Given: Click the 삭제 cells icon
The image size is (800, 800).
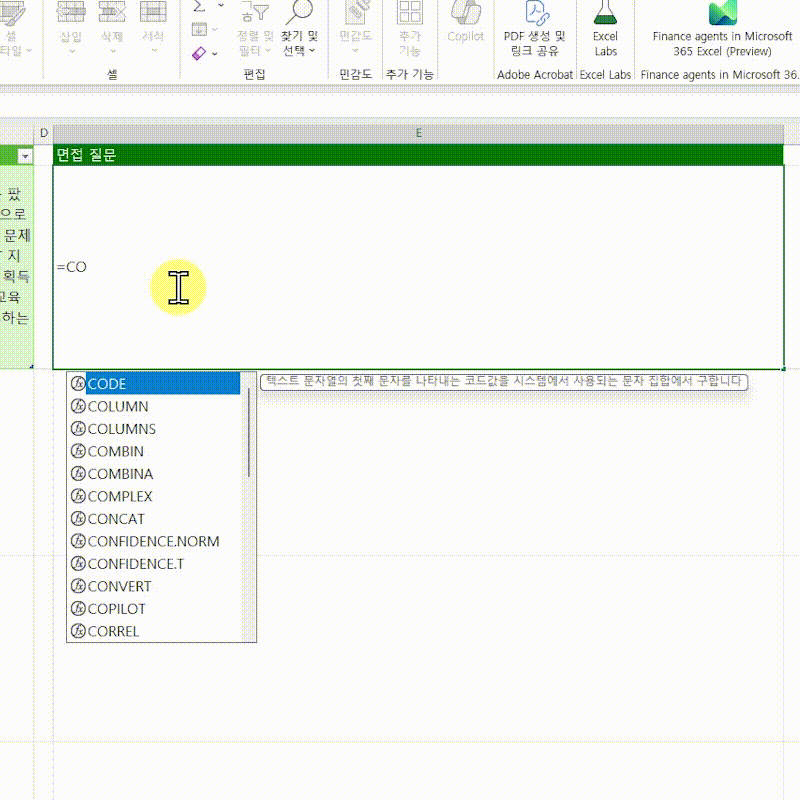Looking at the screenshot, I should pos(113,12).
